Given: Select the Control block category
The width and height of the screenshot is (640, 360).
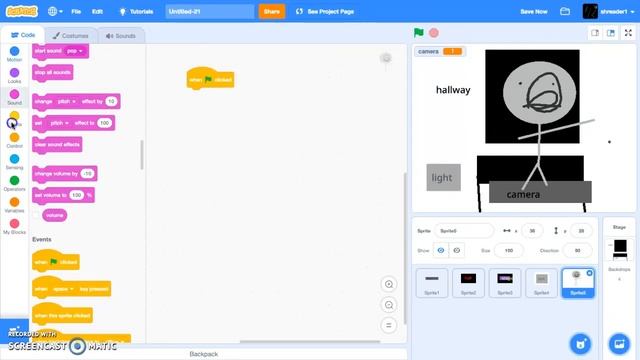Looking at the screenshot, I should pyautogui.click(x=14, y=140).
